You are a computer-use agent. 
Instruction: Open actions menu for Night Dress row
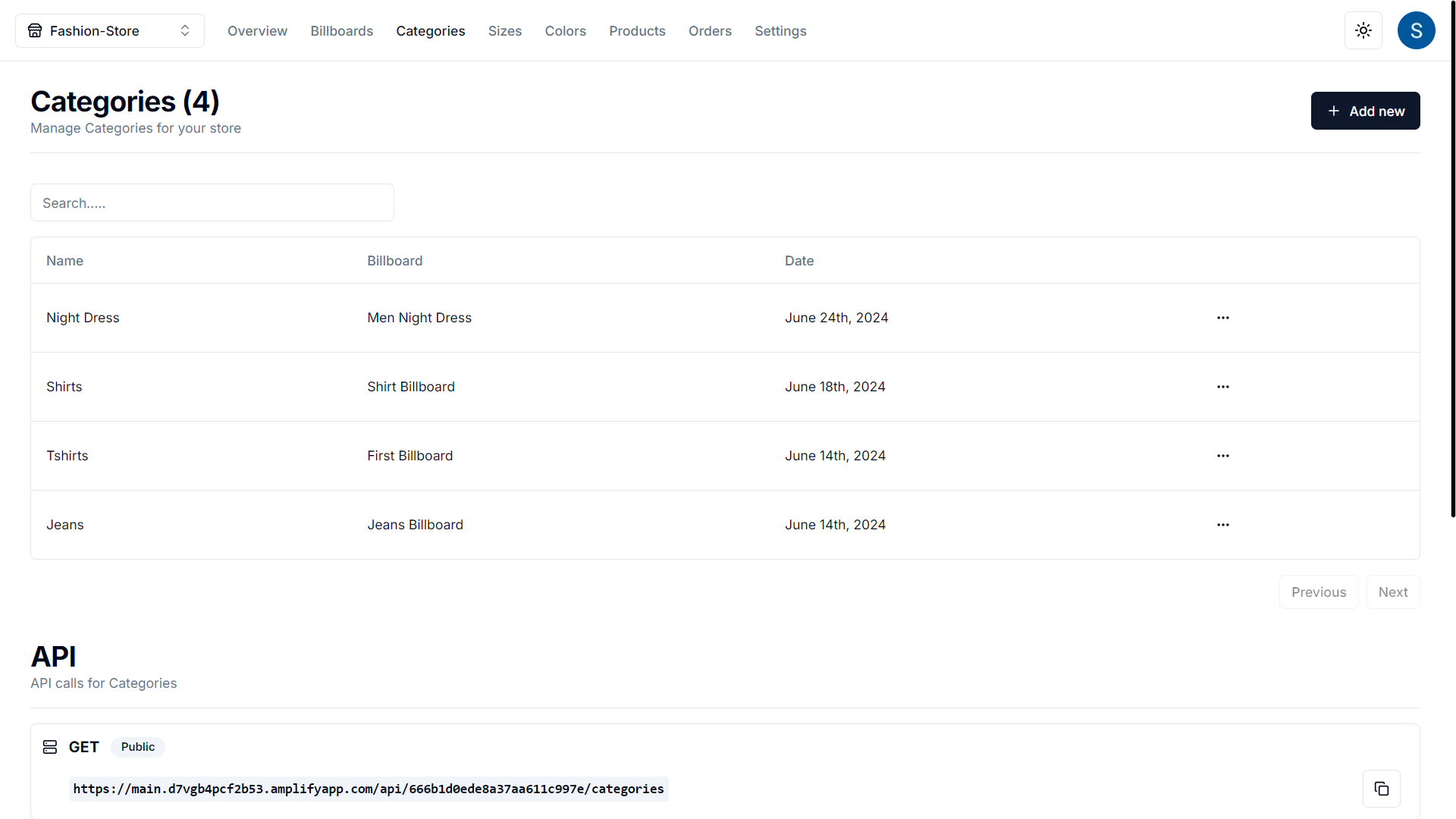click(1223, 318)
